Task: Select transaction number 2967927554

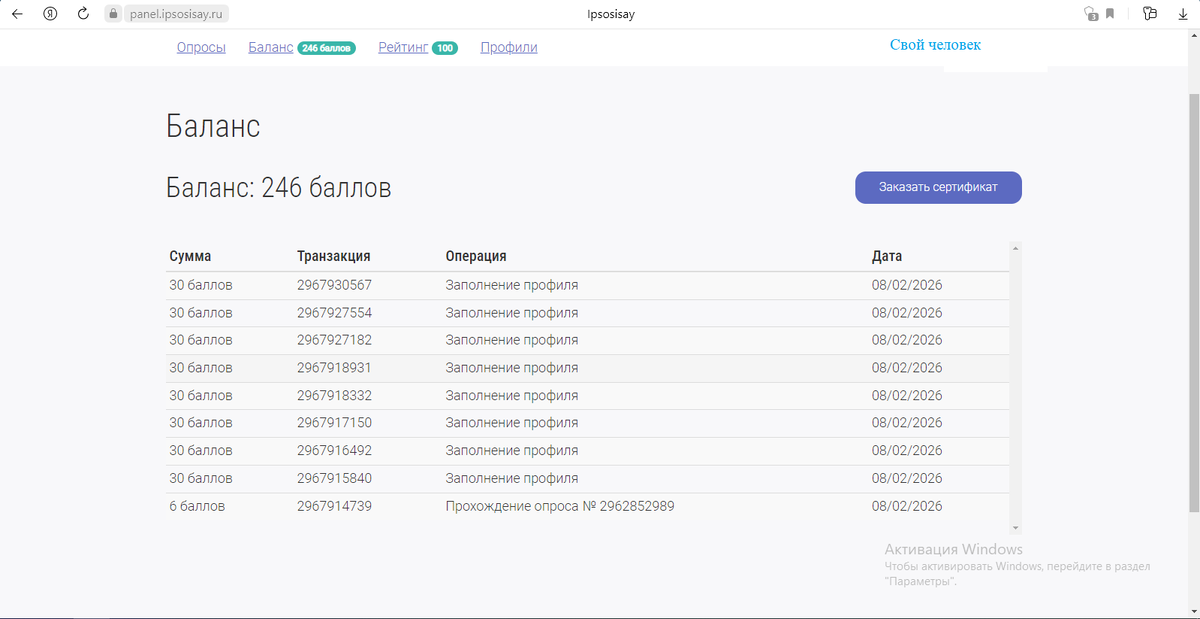Action: coord(334,313)
